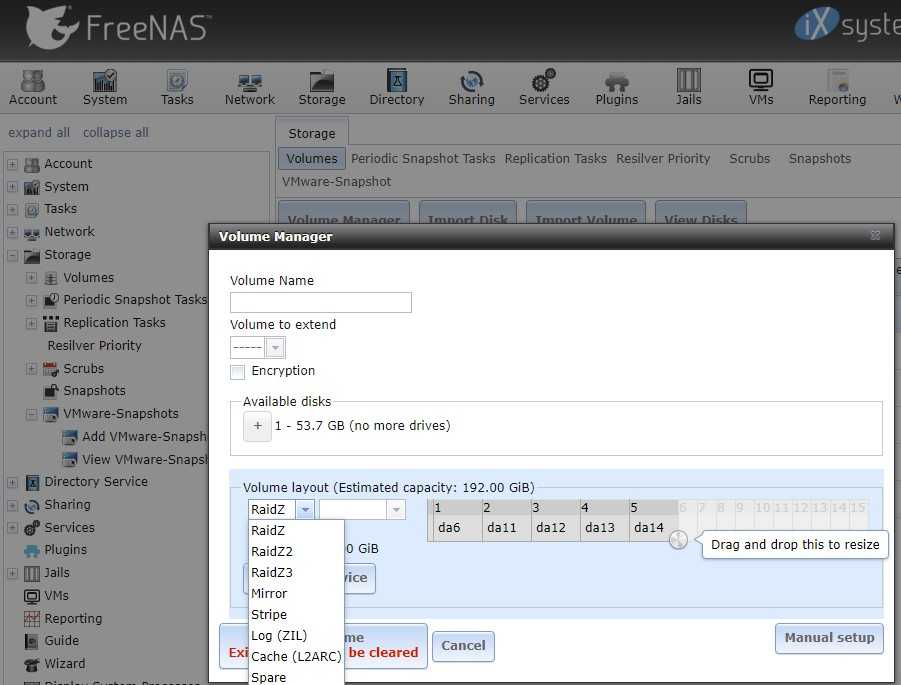The image size is (901, 685).
Task: Expand the Volumes tree node
Action: click(x=31, y=278)
